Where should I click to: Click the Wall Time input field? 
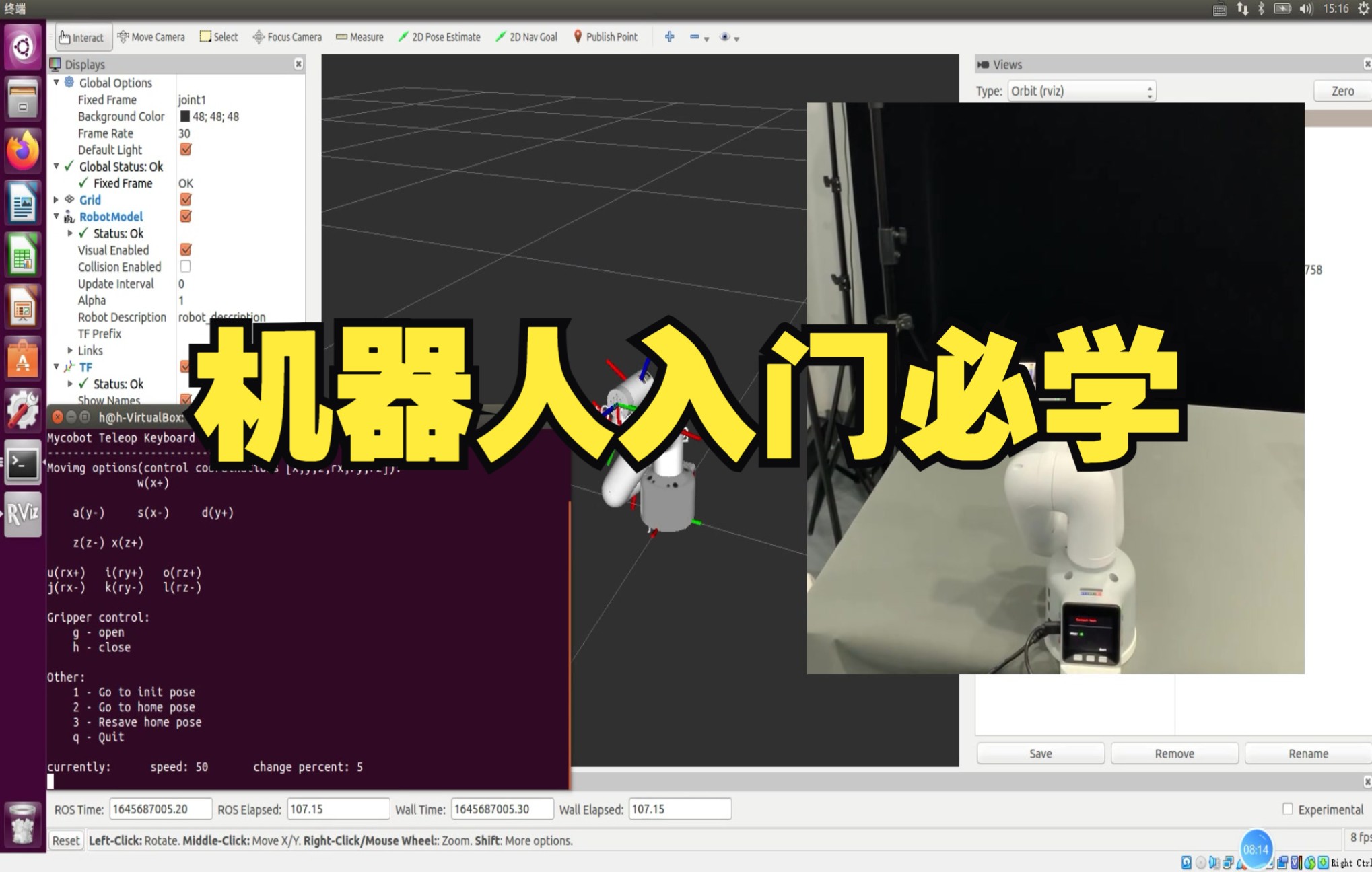502,809
